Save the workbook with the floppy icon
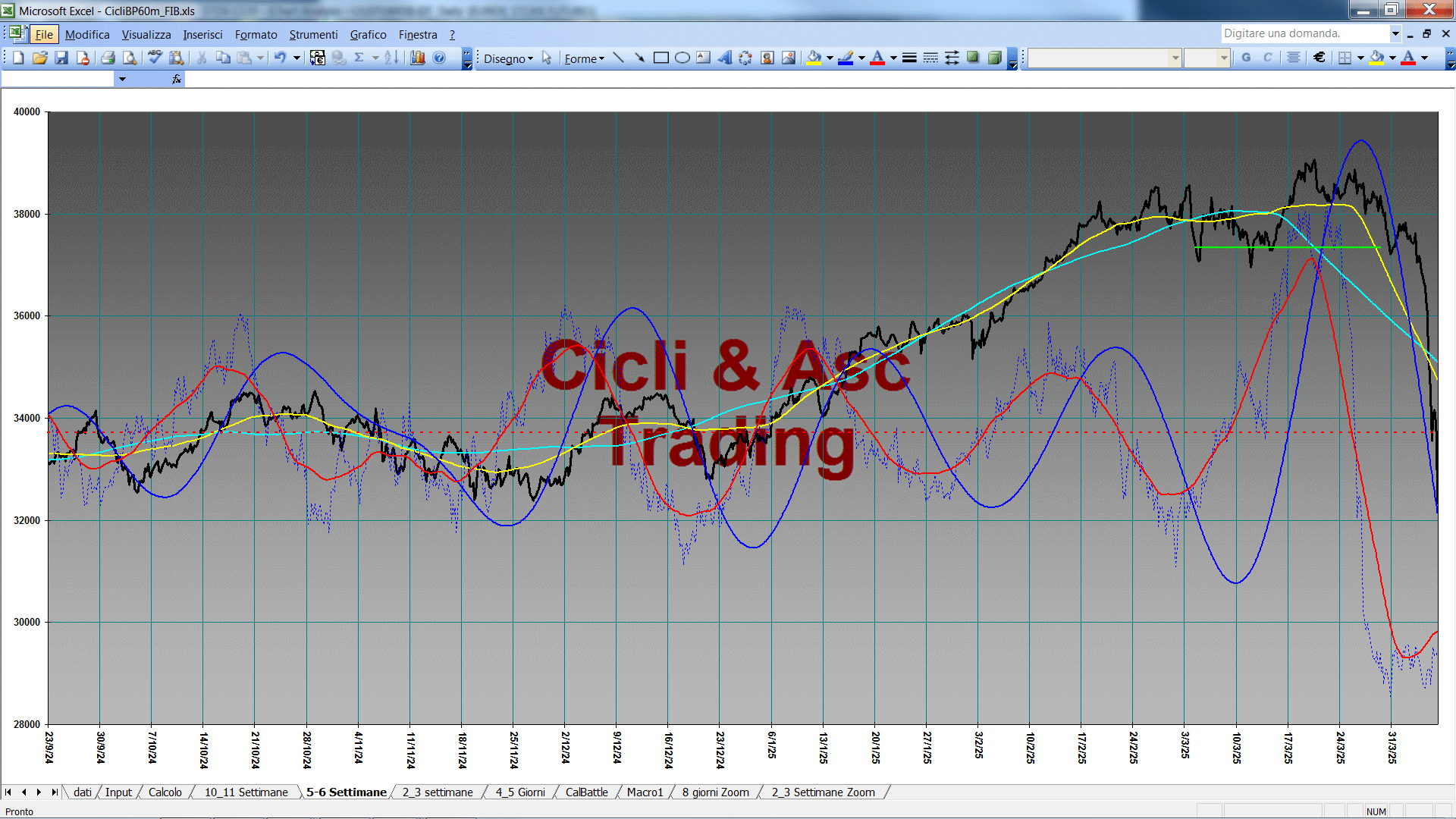Viewport: 1456px width, 819px height. pos(61,58)
